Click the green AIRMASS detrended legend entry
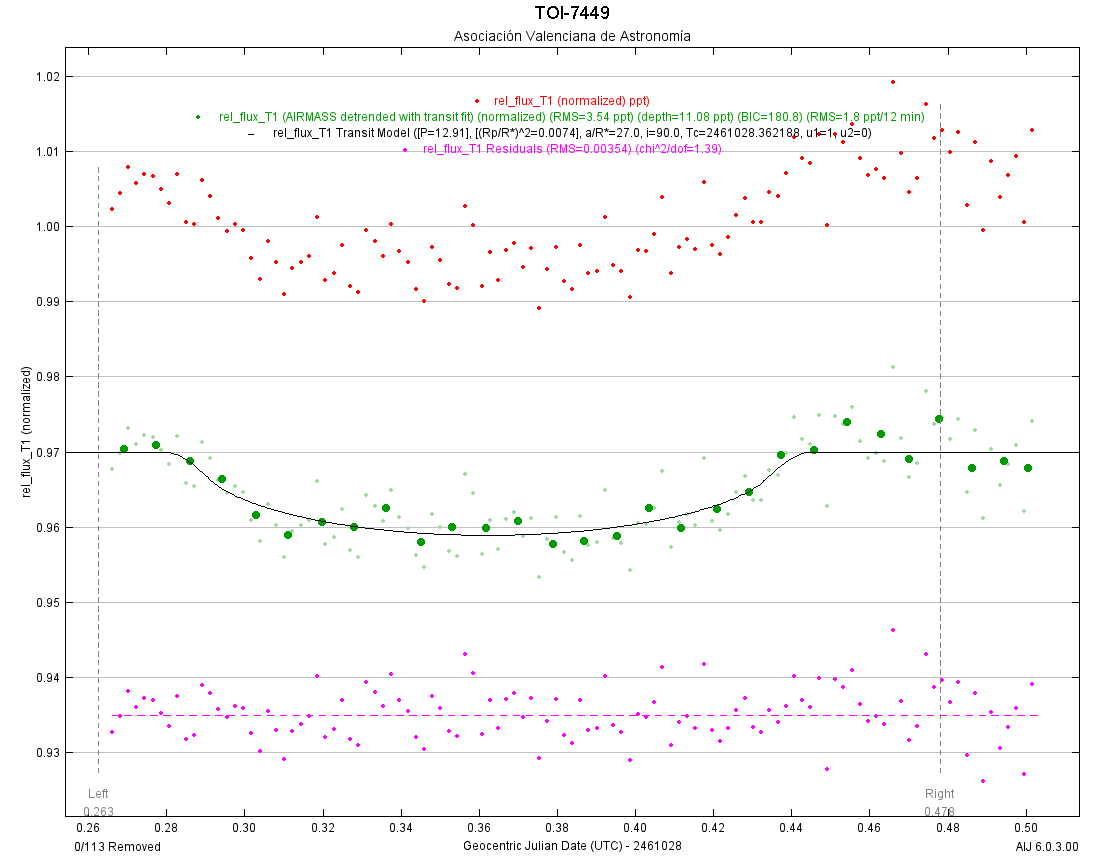Screen dimensions: 1097x858 pyautogui.click(x=571, y=117)
